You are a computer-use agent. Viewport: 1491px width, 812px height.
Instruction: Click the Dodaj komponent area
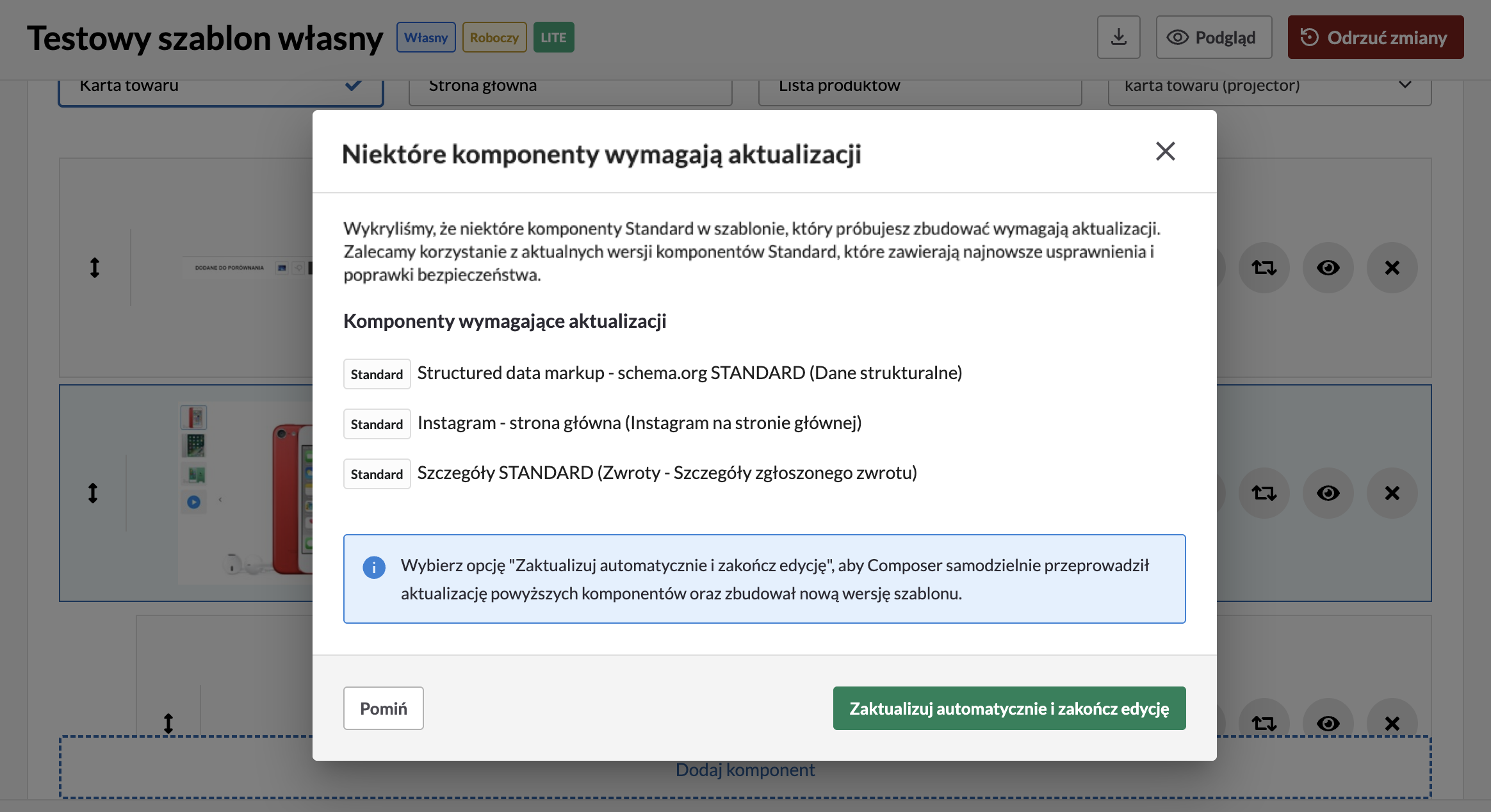pos(745,769)
